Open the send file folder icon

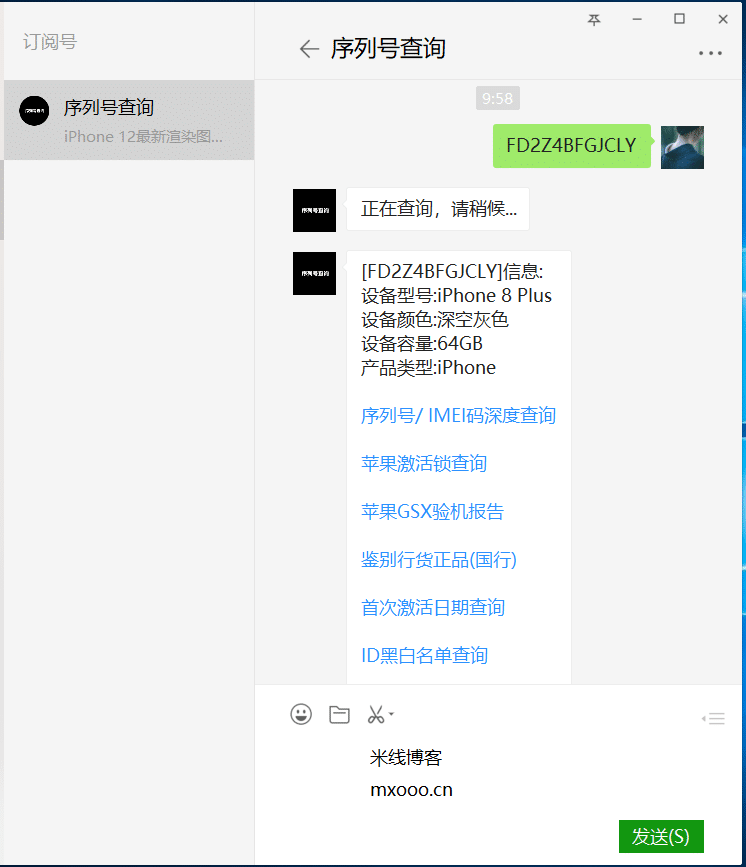coord(339,714)
